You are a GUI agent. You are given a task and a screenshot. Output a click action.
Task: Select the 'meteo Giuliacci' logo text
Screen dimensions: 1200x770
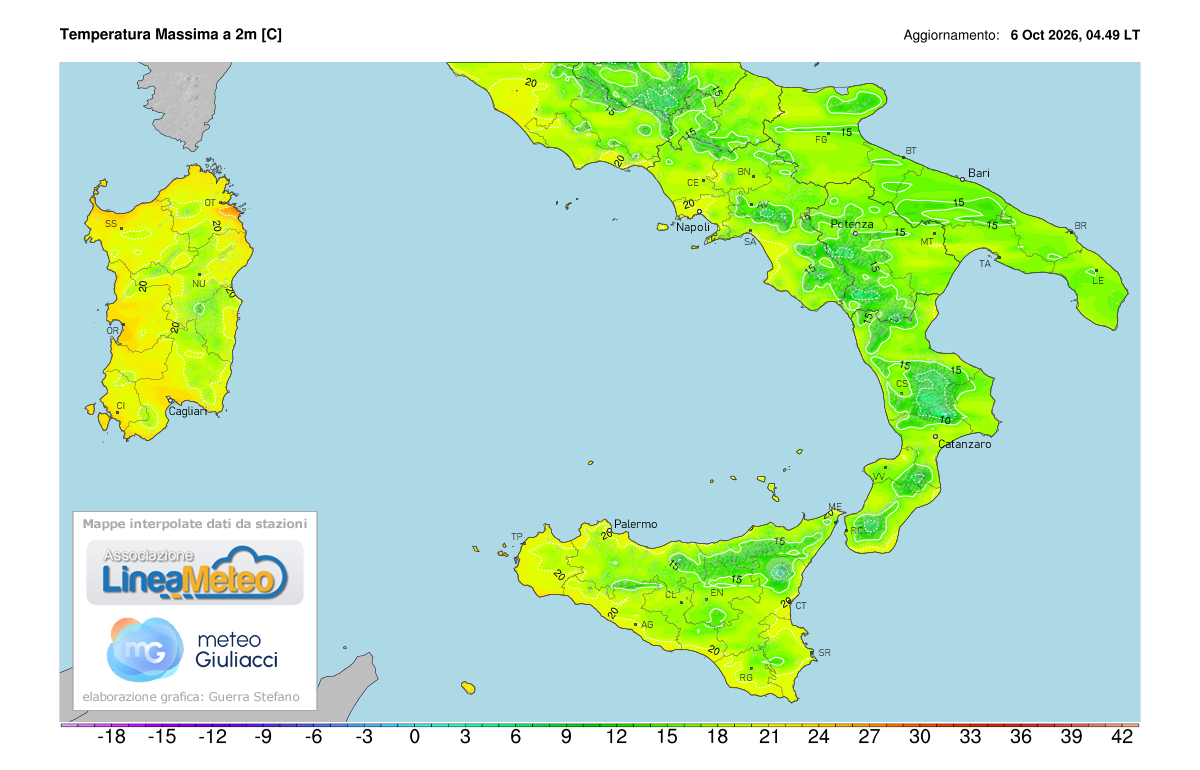tap(238, 650)
